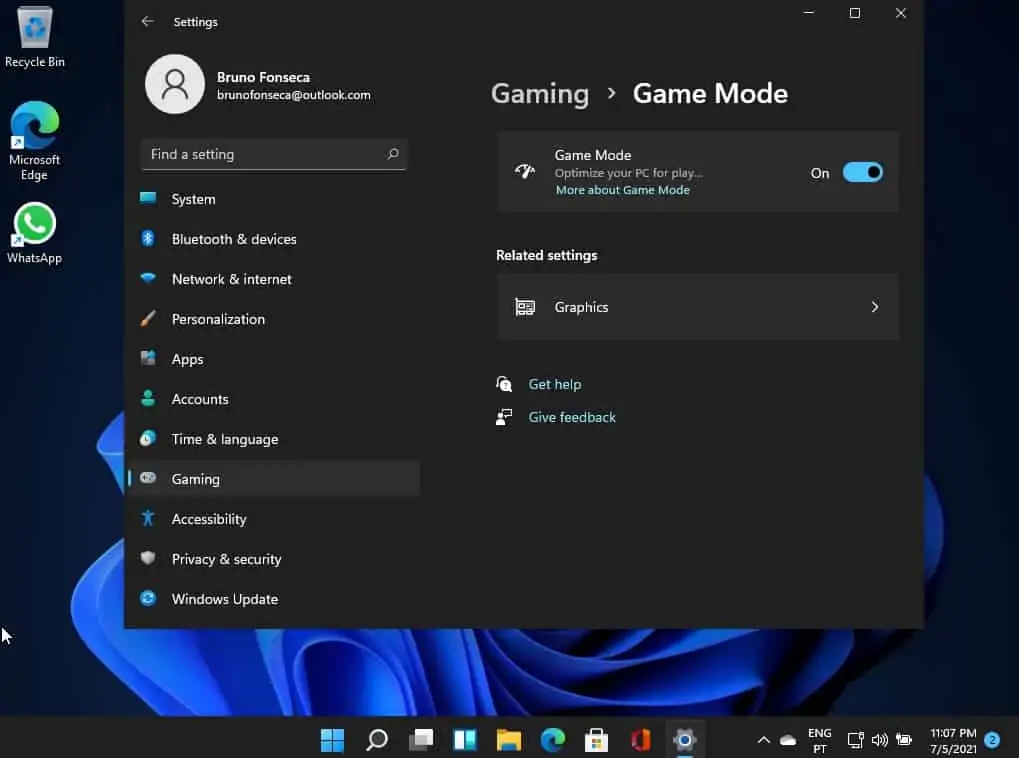
Task: Open Bluetooth & devices settings
Action: coord(233,239)
